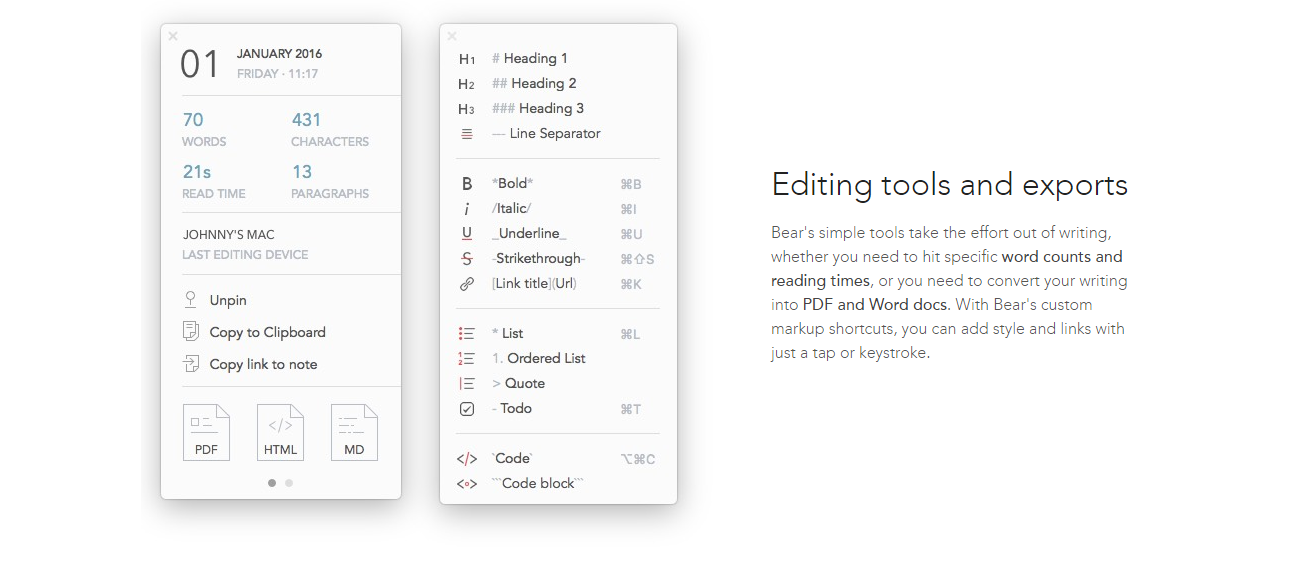This screenshot has height=569, width=1306.
Task: Insert code block via its icon
Action: [467, 484]
